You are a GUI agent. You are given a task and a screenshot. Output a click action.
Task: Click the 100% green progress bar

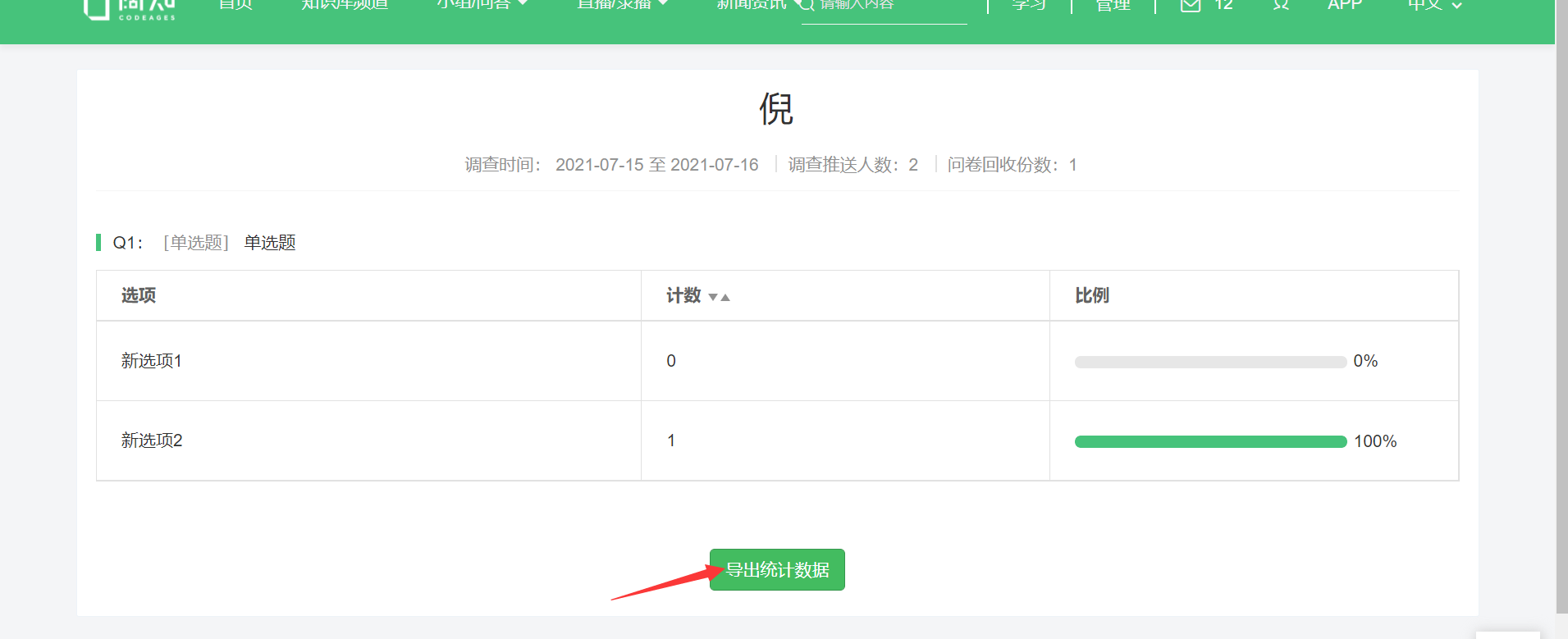click(x=1210, y=442)
